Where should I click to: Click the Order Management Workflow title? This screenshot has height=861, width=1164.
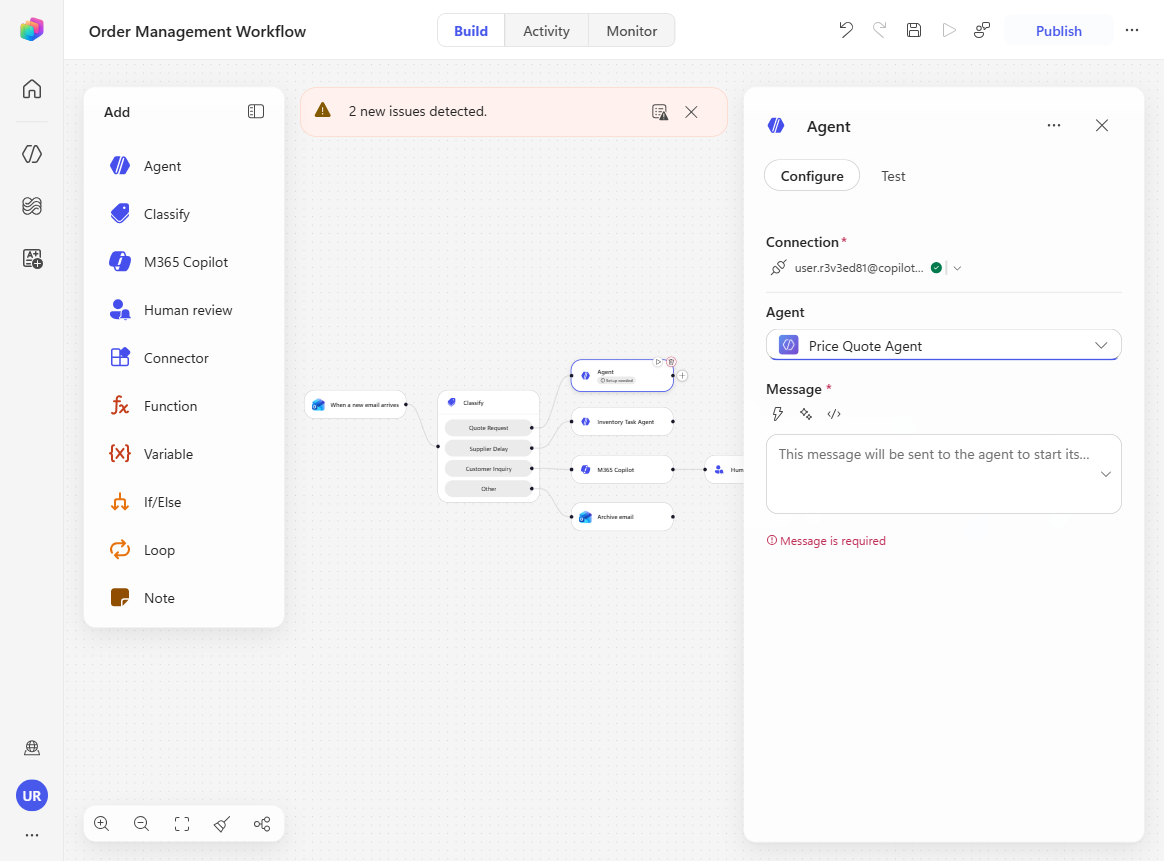(197, 31)
